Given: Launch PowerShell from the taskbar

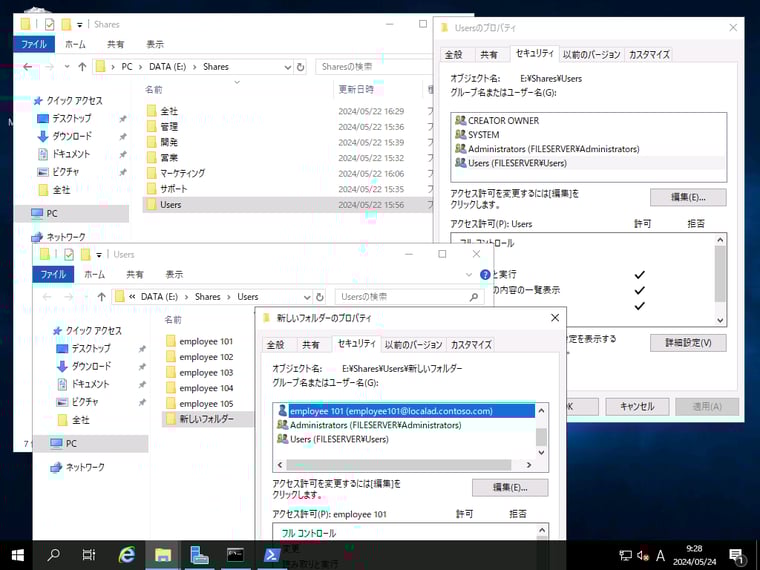Looking at the screenshot, I should [271, 555].
